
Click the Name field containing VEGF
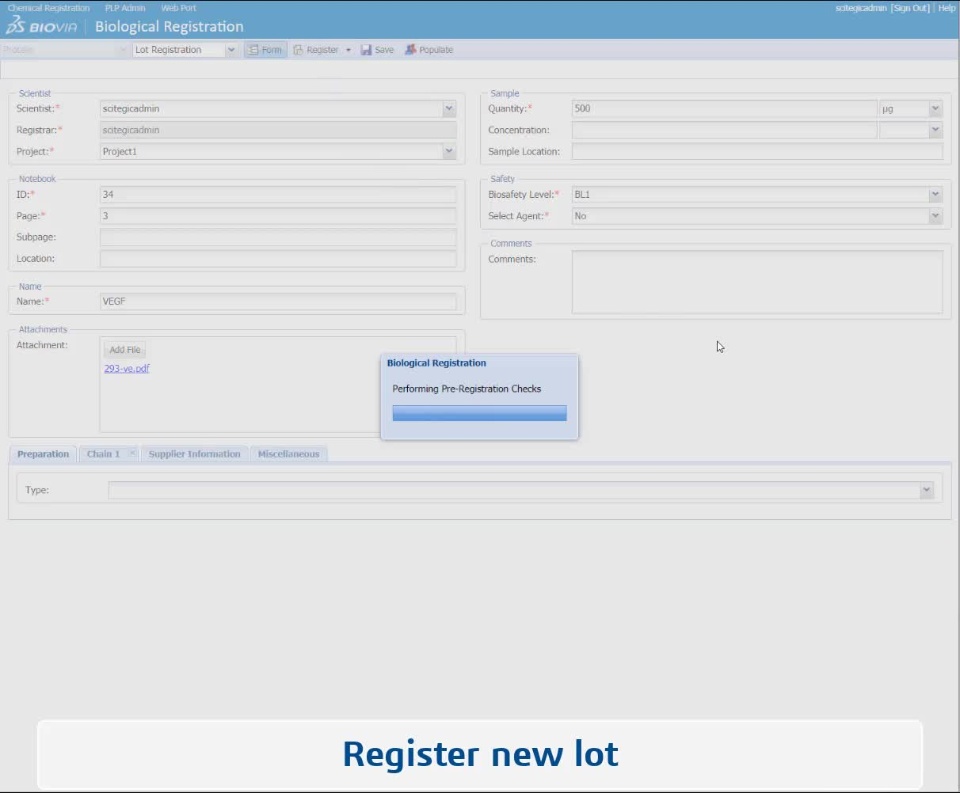(x=278, y=301)
